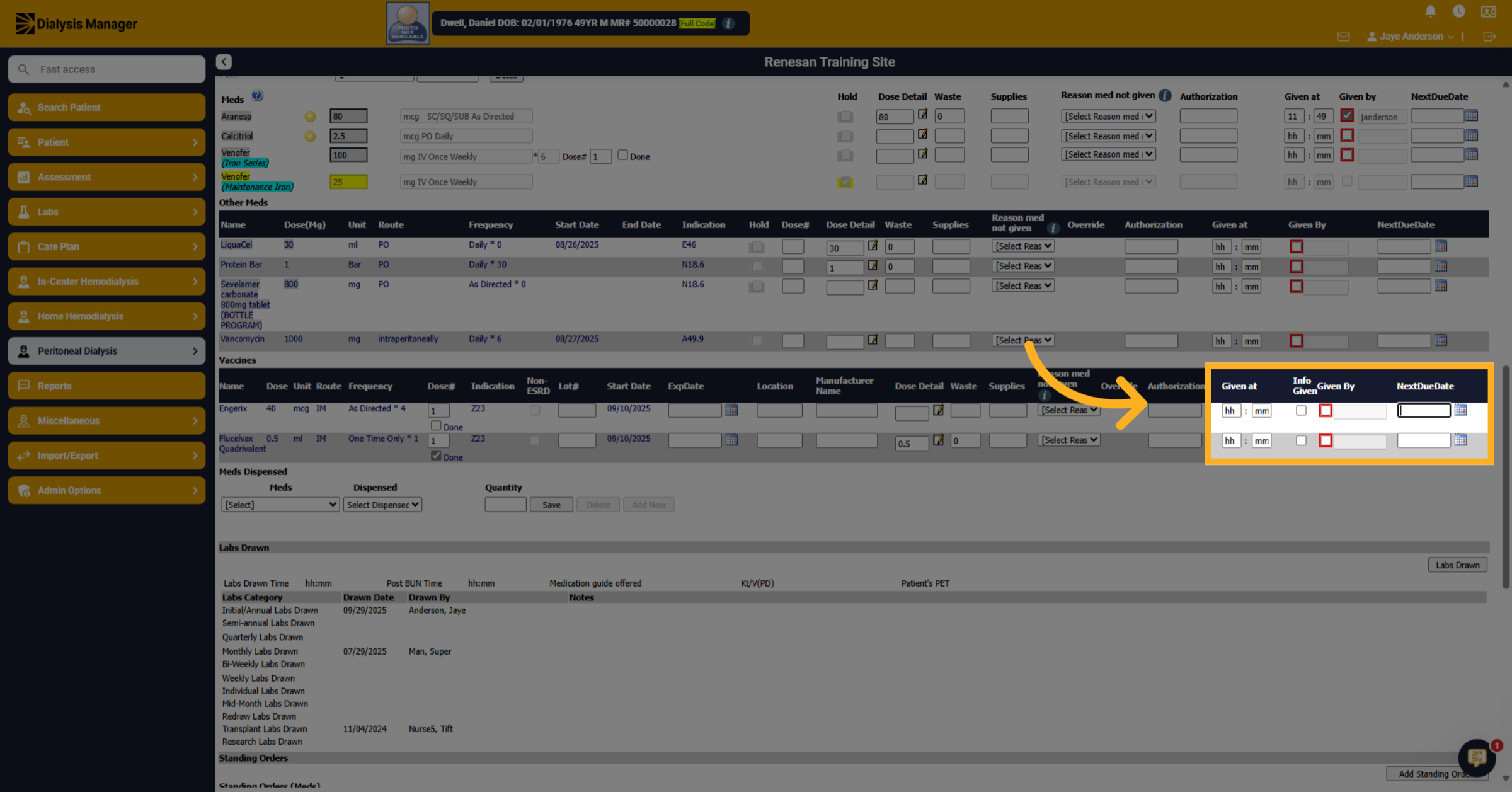Collapse the sidebar with the back arrow

click(x=224, y=62)
